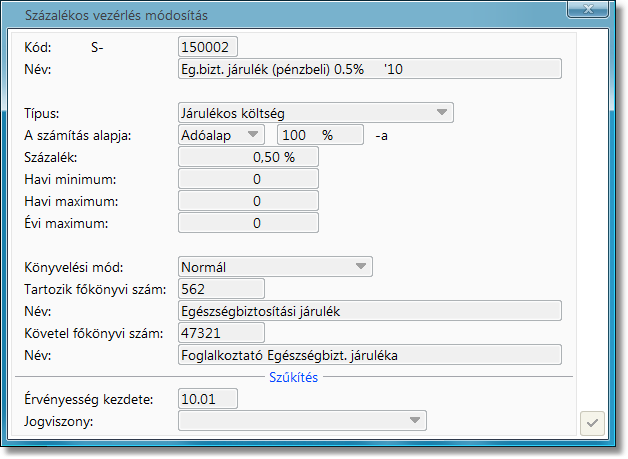This screenshot has width=628, height=459.
Task: Click the Évi maximum input field
Action: [248, 223]
